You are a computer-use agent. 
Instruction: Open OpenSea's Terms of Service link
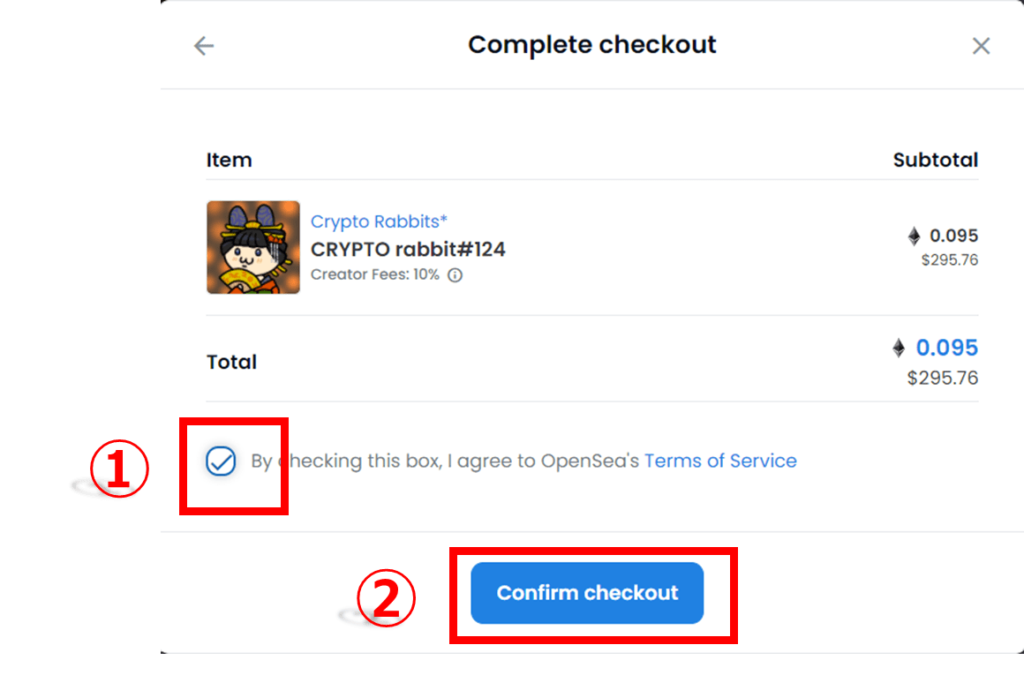720,461
